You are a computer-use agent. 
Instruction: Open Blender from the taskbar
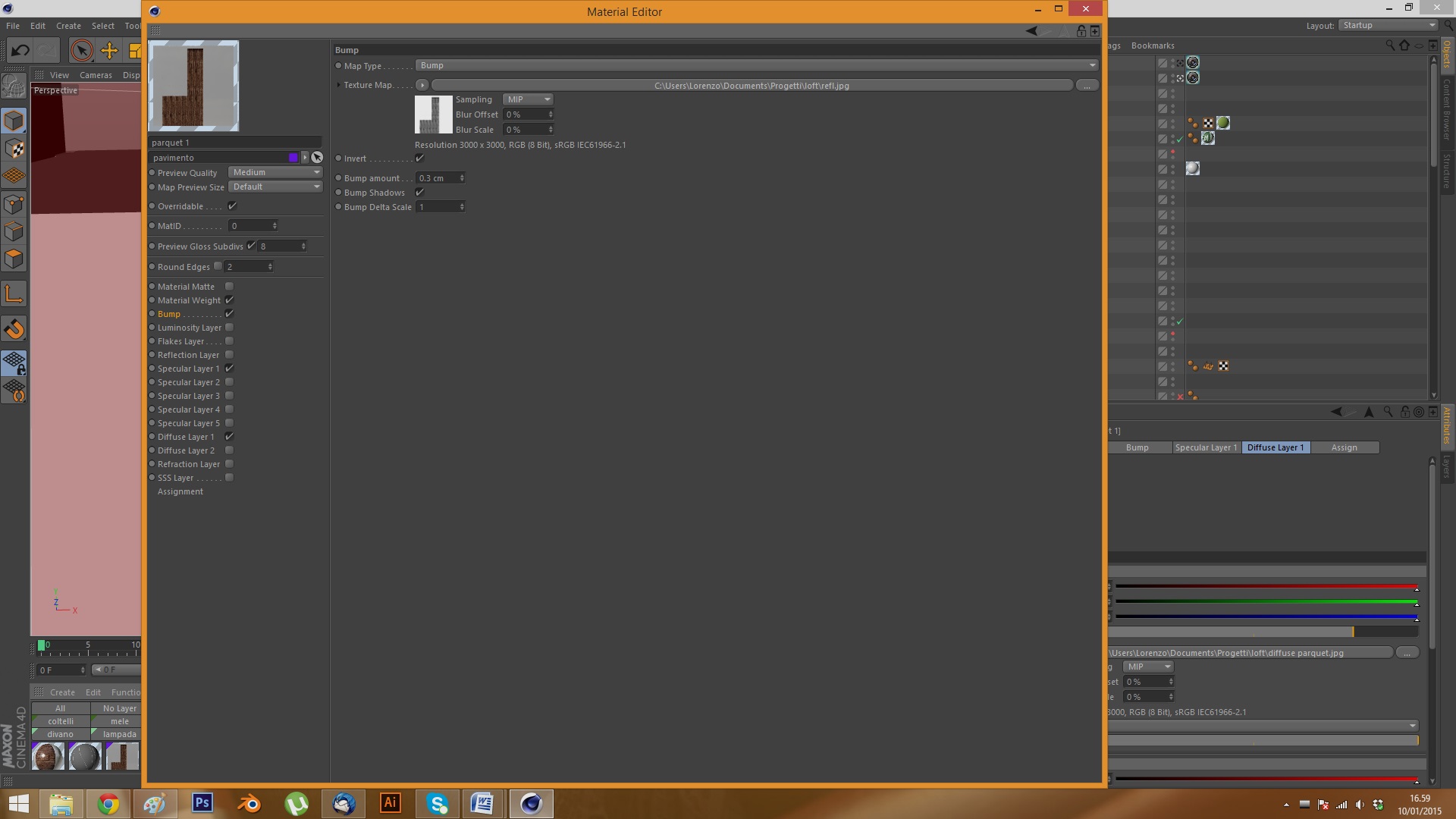(x=249, y=803)
